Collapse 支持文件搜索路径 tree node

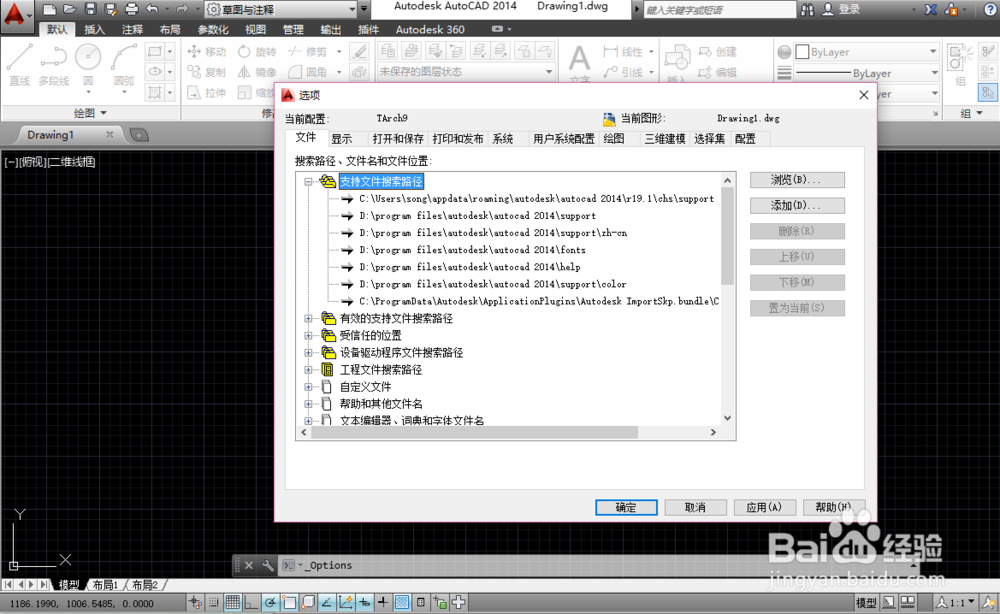point(309,182)
